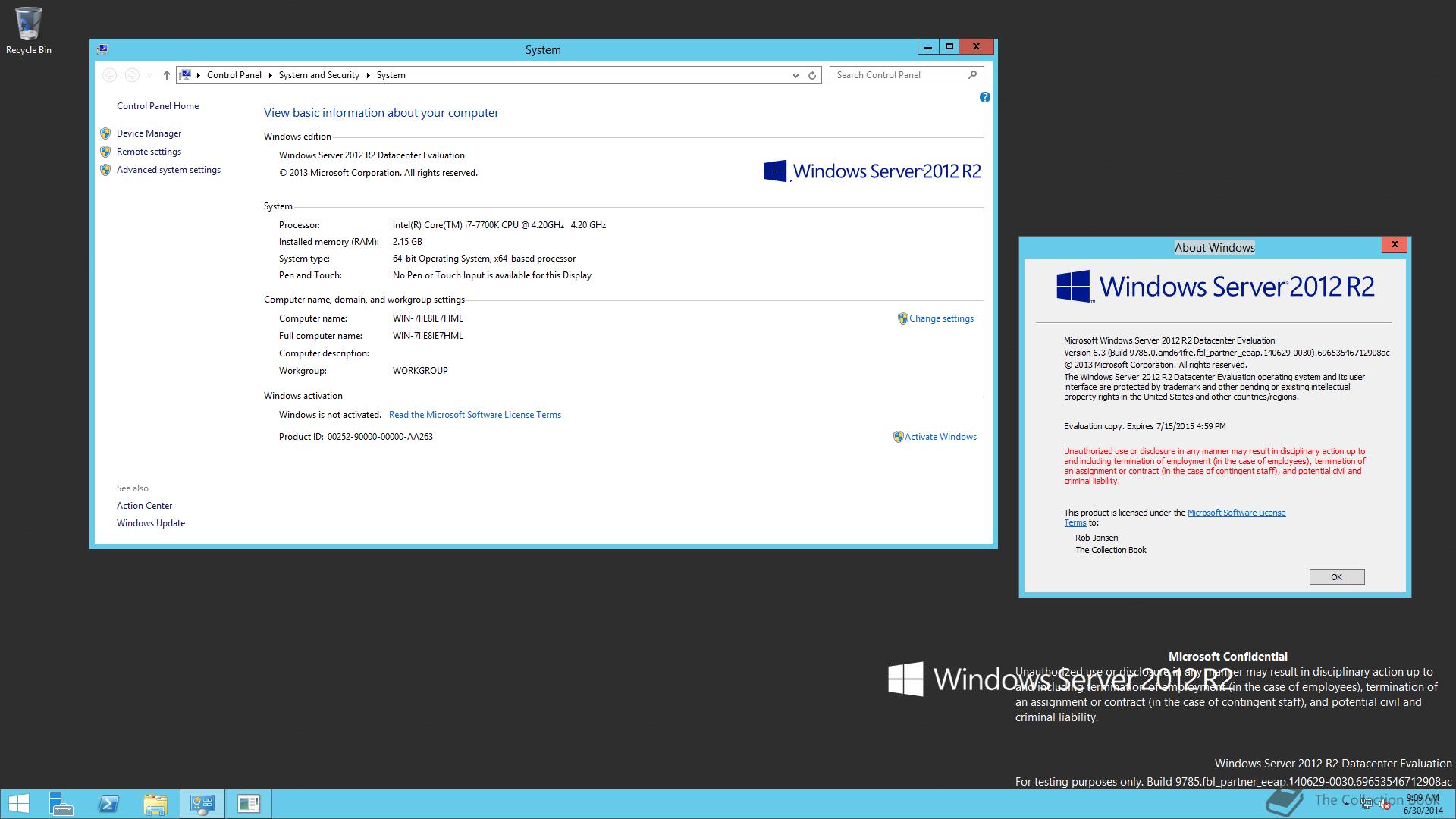This screenshot has height=819, width=1456.
Task: Open Advanced system settings link
Action: [x=168, y=170]
